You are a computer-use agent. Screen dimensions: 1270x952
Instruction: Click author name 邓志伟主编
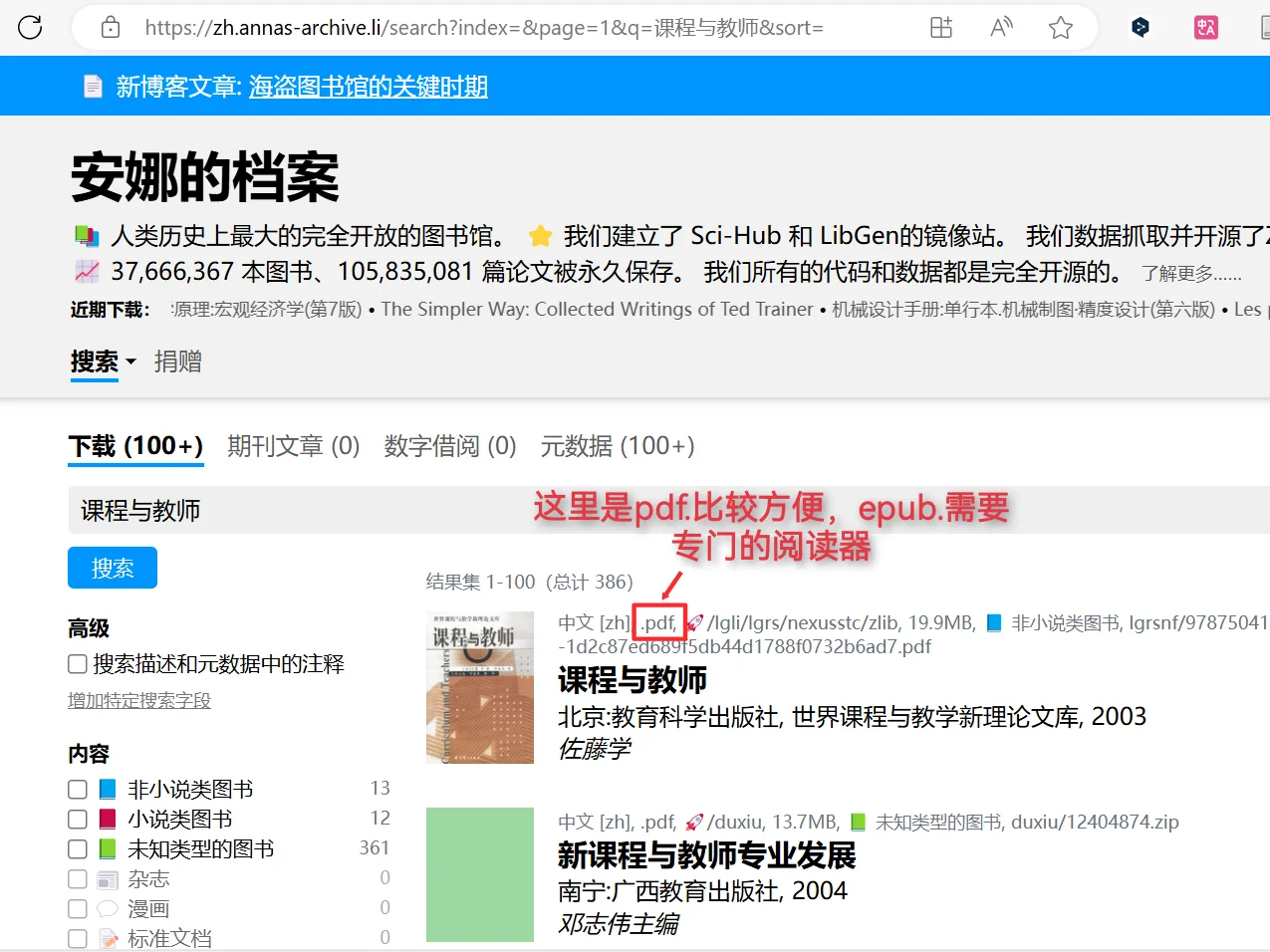[x=619, y=924]
